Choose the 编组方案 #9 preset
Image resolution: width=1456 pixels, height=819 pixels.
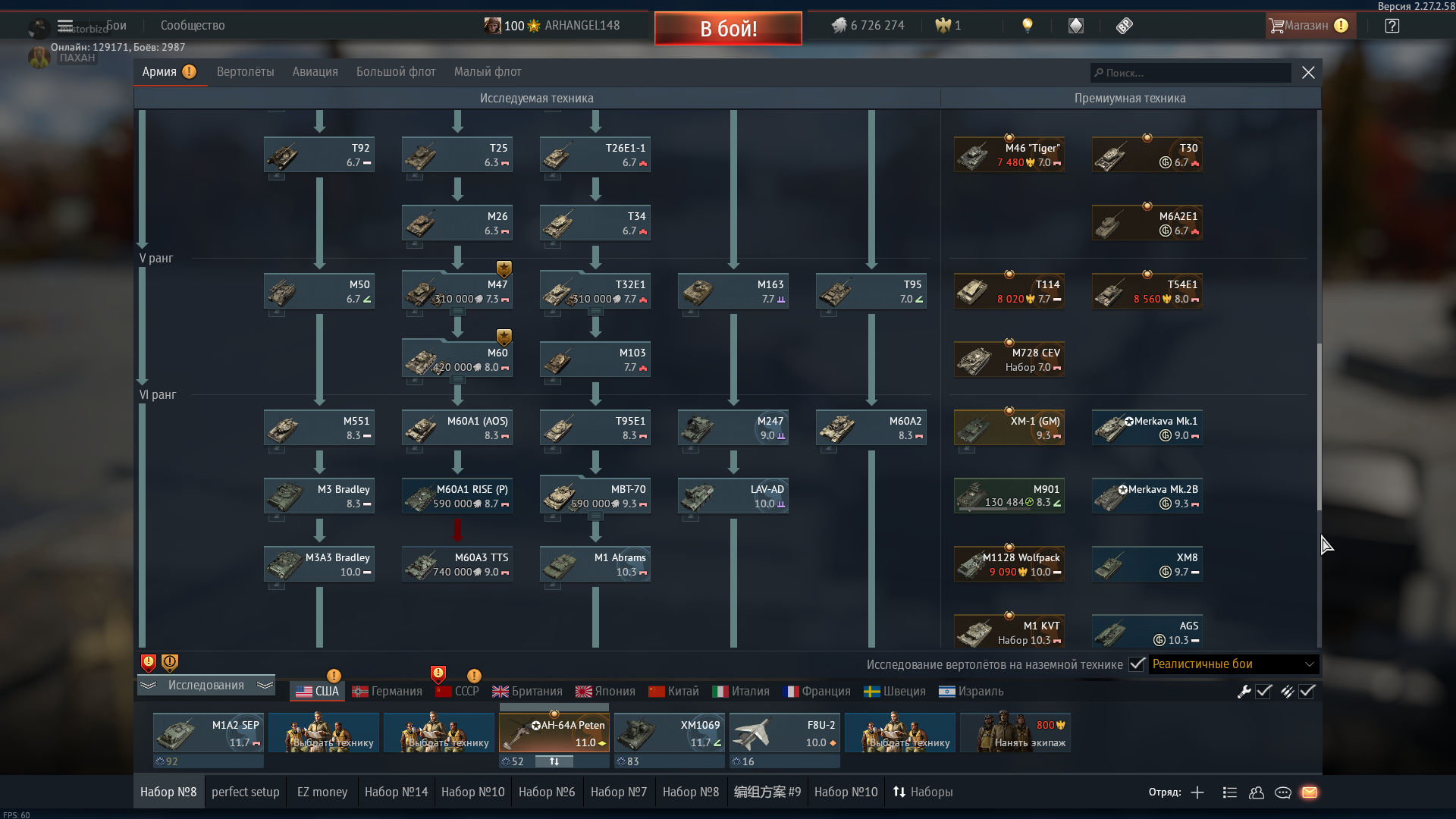click(x=767, y=792)
